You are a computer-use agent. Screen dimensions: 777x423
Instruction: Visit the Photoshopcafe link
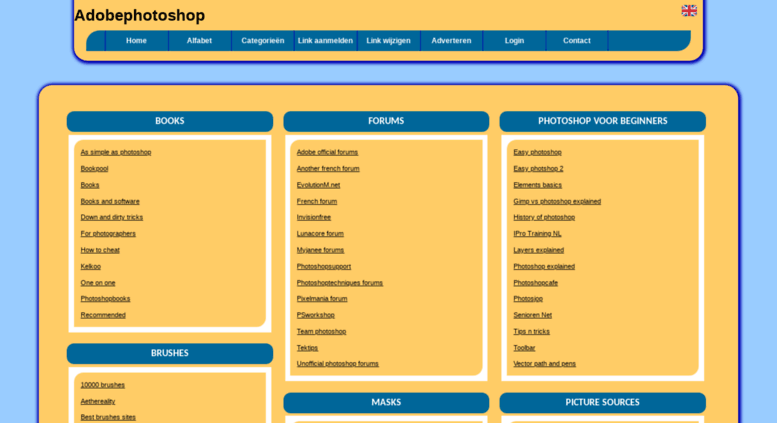point(536,283)
